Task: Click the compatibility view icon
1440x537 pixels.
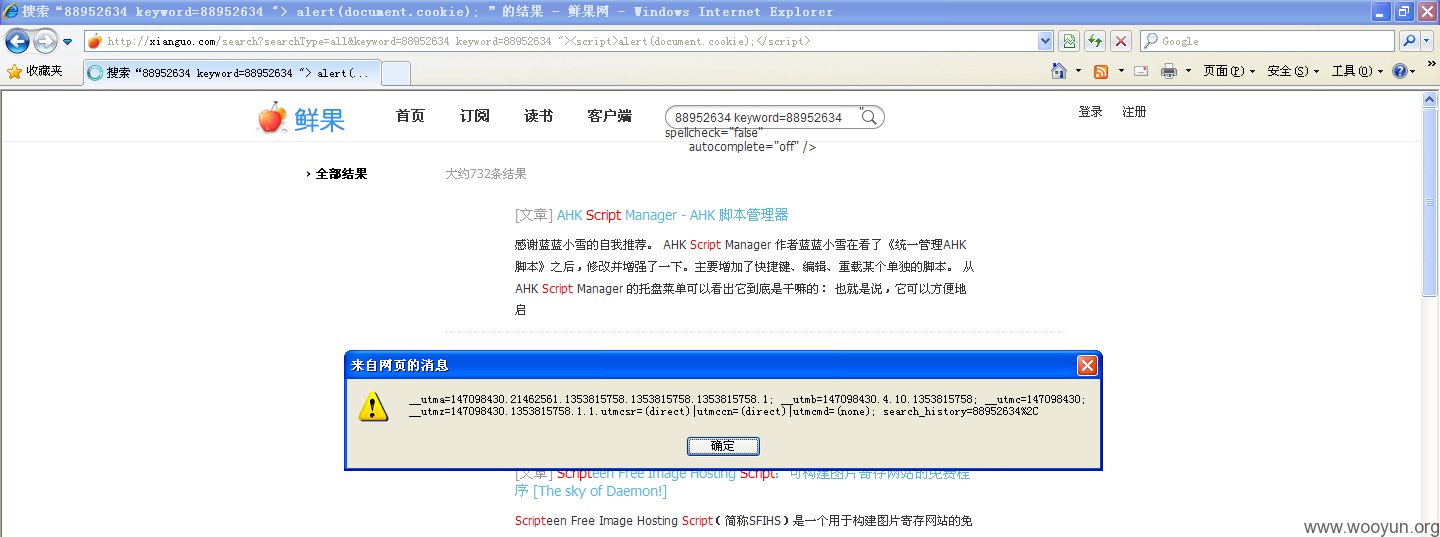Action: coord(1069,41)
